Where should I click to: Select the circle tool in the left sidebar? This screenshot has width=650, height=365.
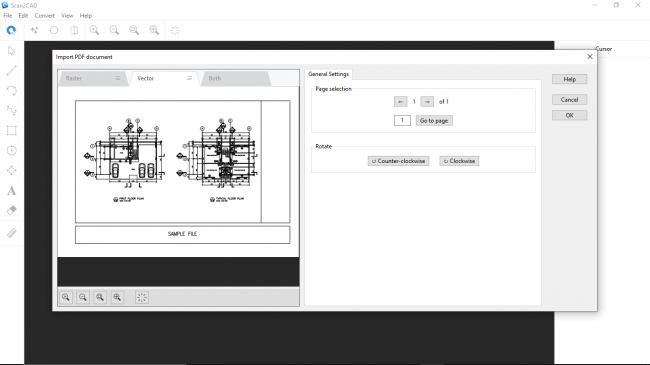12,150
